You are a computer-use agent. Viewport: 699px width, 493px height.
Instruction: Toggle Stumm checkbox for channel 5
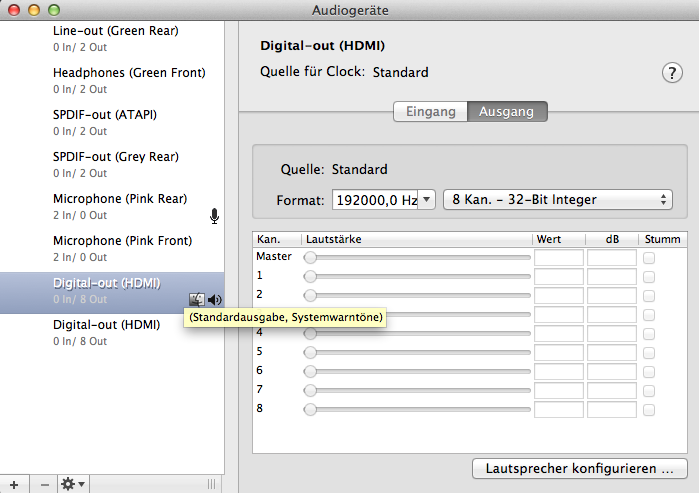tap(649, 353)
